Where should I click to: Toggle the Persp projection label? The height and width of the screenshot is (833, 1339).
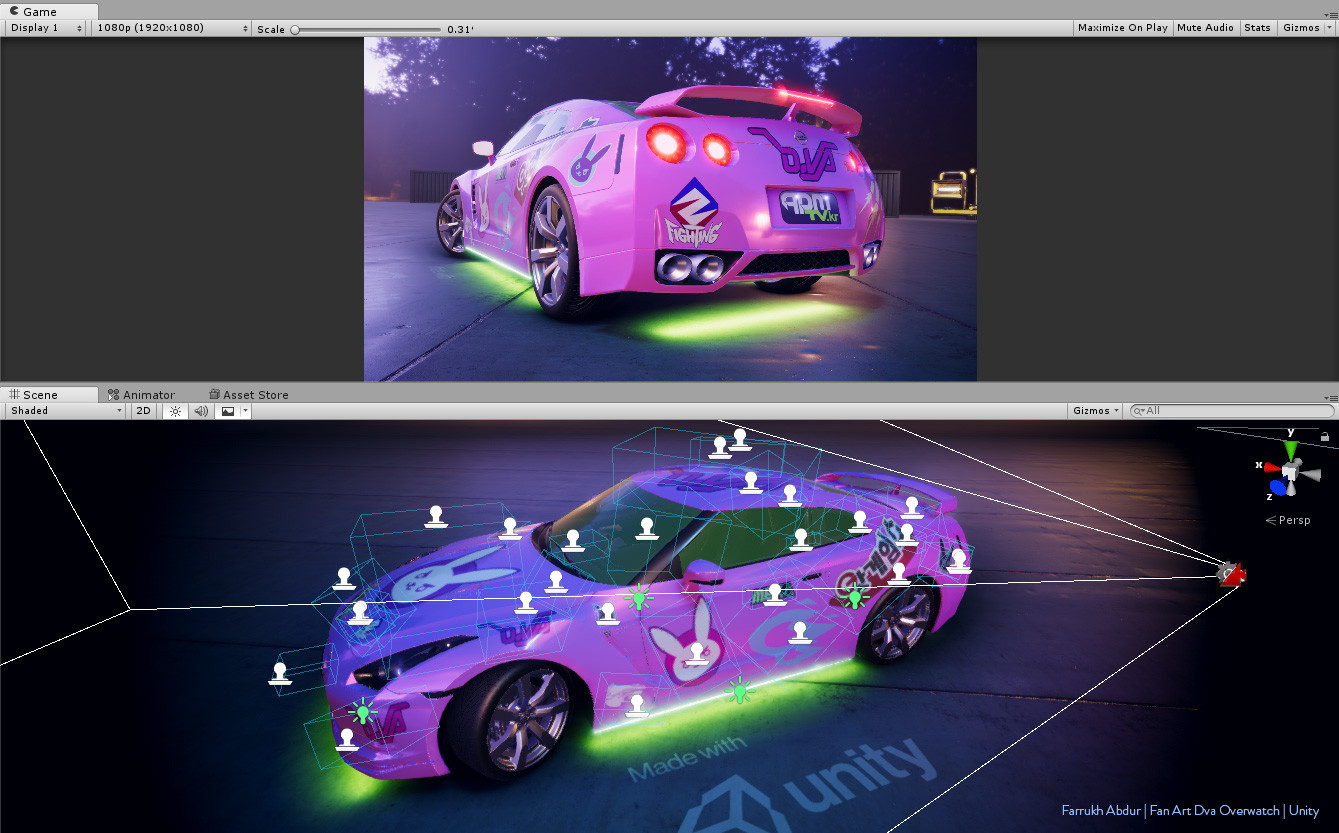point(1288,520)
